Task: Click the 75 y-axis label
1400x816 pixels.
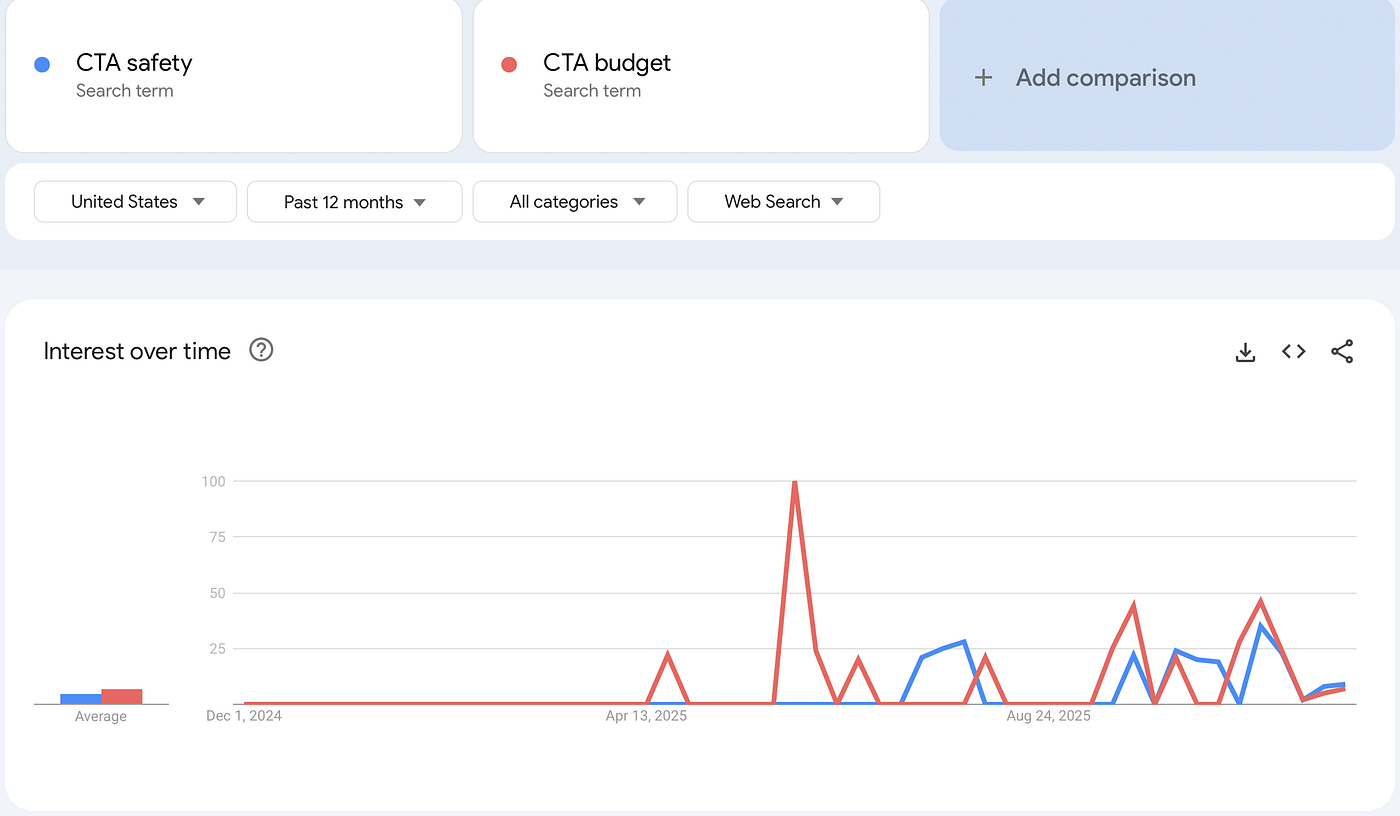Action: tap(217, 537)
